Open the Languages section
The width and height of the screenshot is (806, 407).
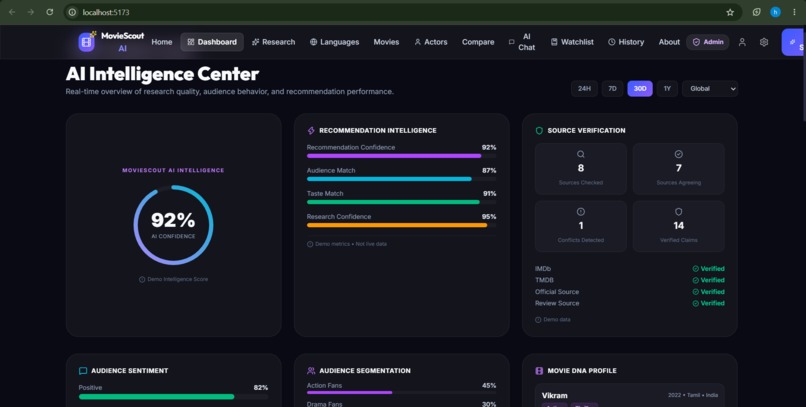334,42
